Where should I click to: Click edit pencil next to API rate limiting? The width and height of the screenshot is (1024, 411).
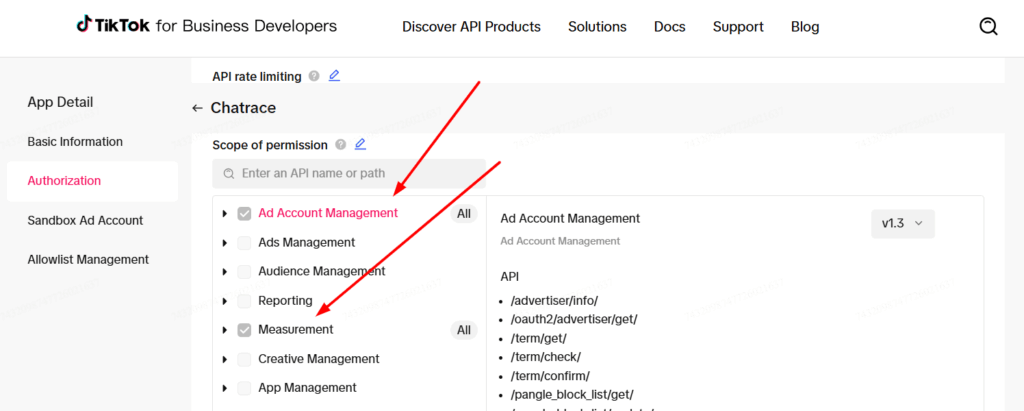pyautogui.click(x=334, y=76)
